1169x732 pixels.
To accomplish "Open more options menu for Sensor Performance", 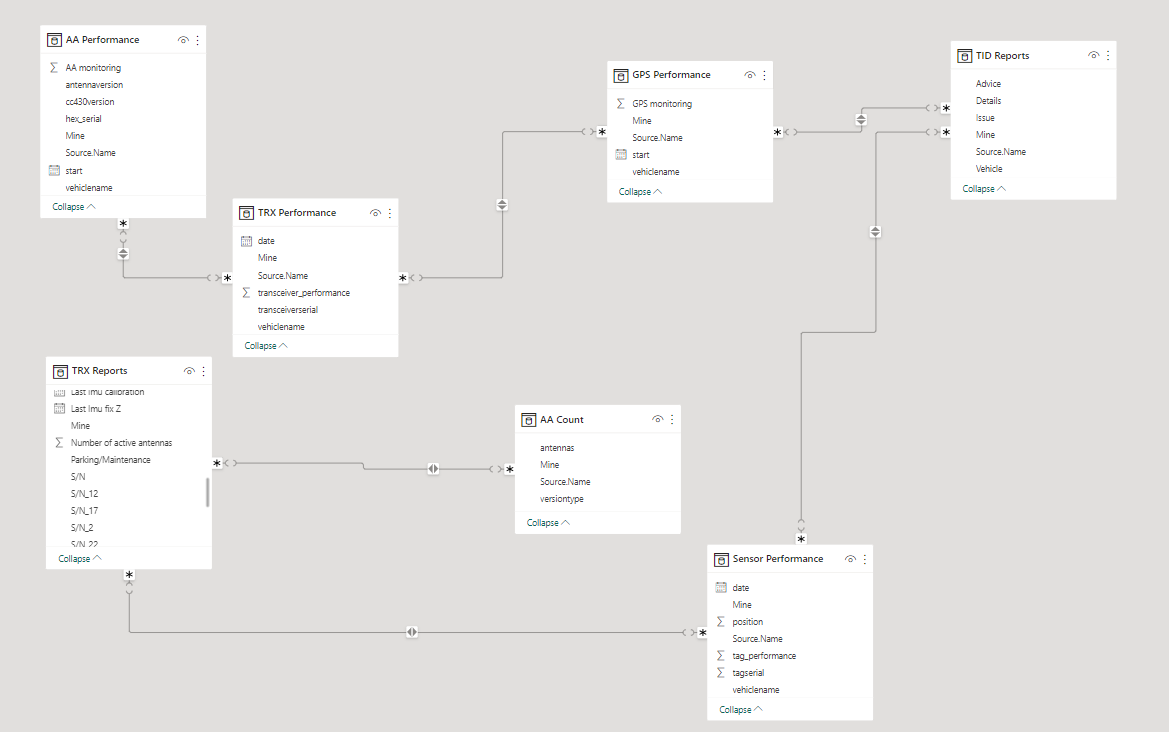I will click(x=865, y=559).
